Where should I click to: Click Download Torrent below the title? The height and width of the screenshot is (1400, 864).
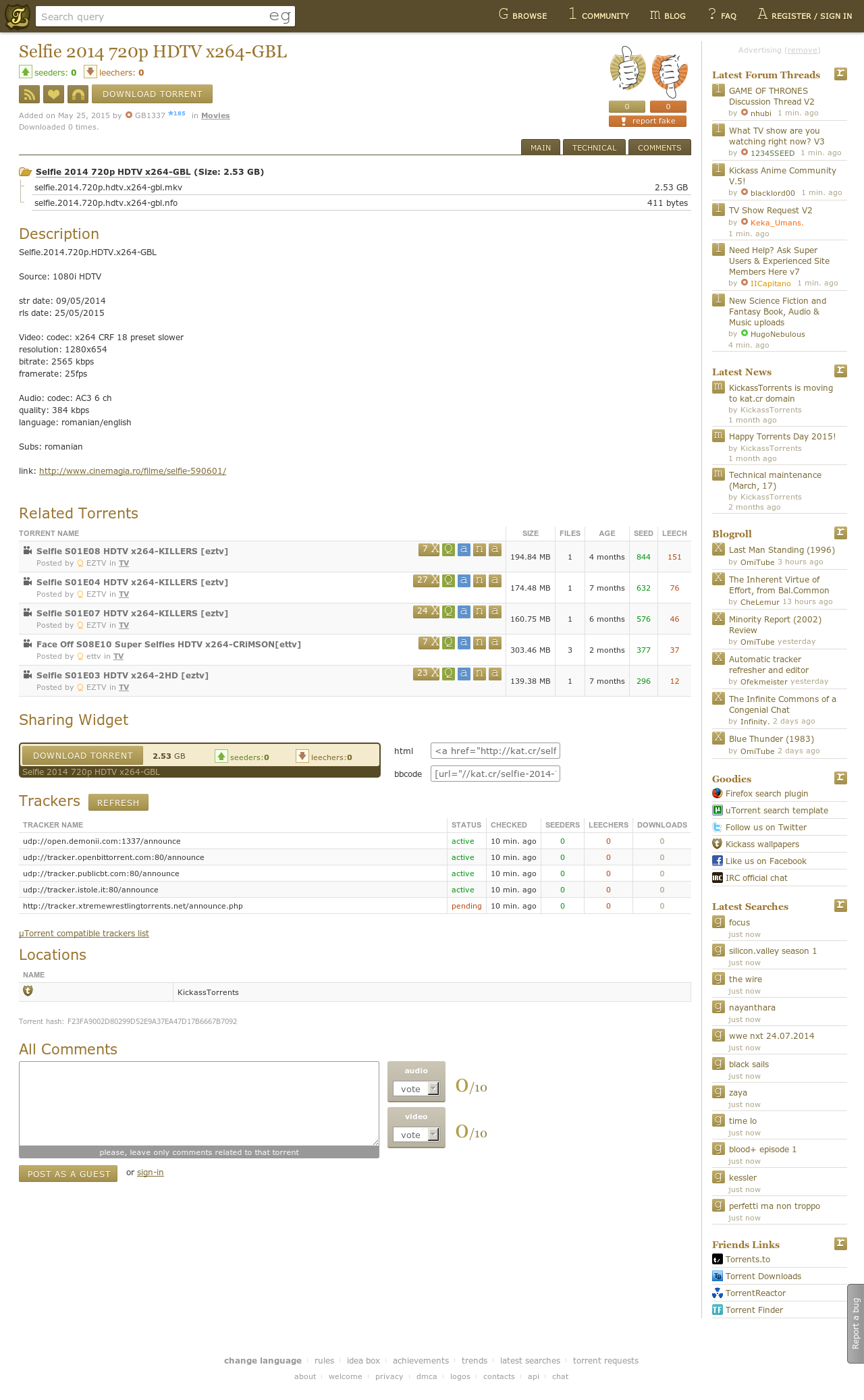[152, 94]
